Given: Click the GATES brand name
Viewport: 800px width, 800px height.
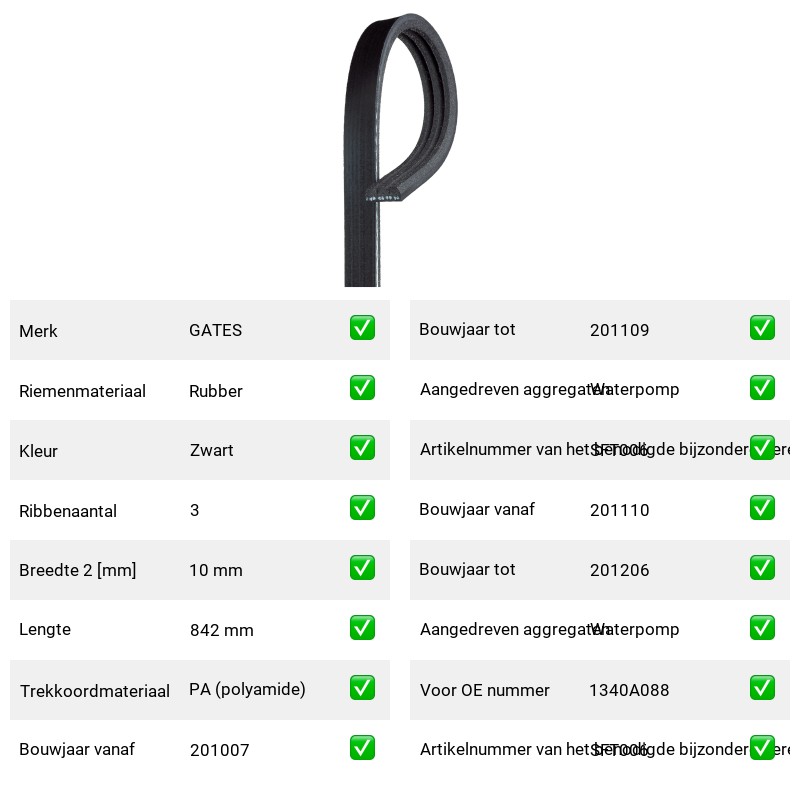Looking at the screenshot, I should point(215,330).
